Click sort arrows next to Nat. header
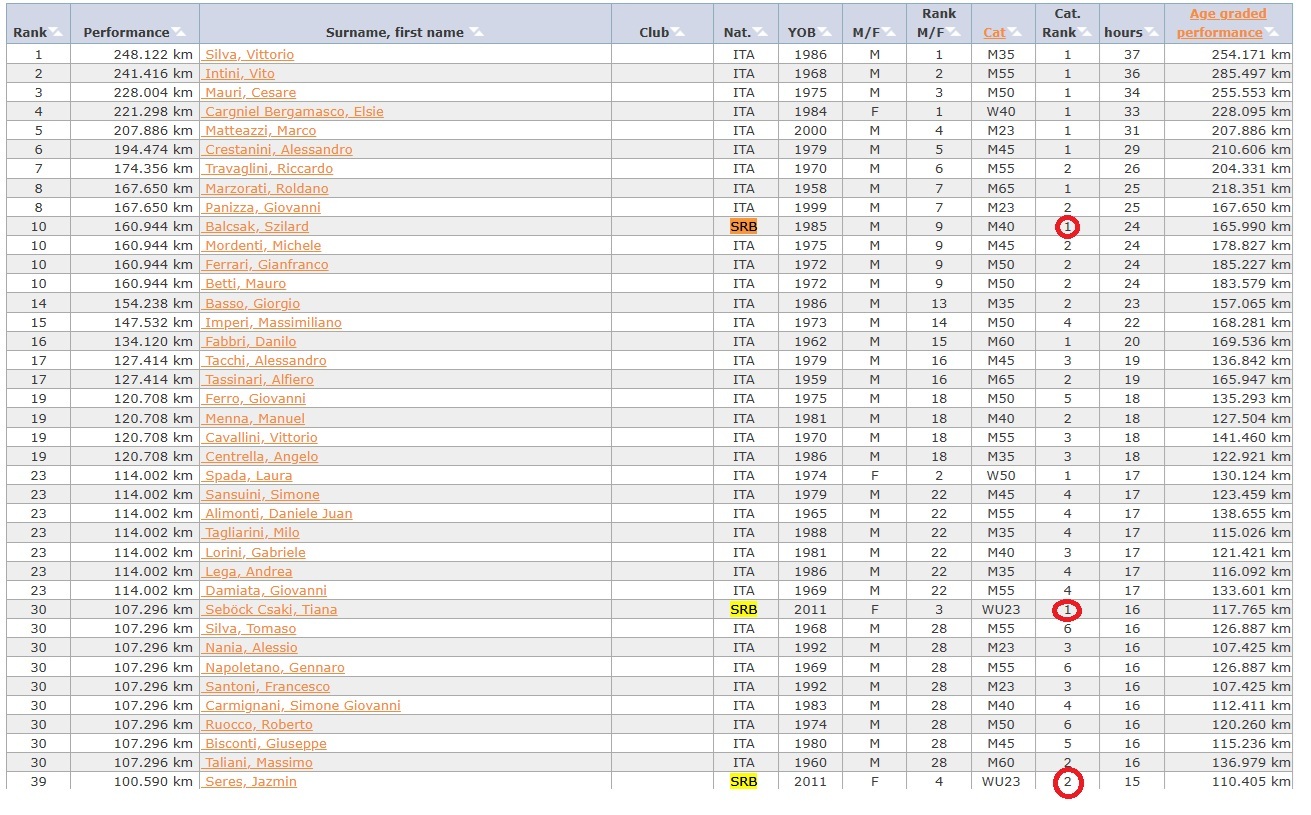The width and height of the screenshot is (1311, 815). pos(759,33)
